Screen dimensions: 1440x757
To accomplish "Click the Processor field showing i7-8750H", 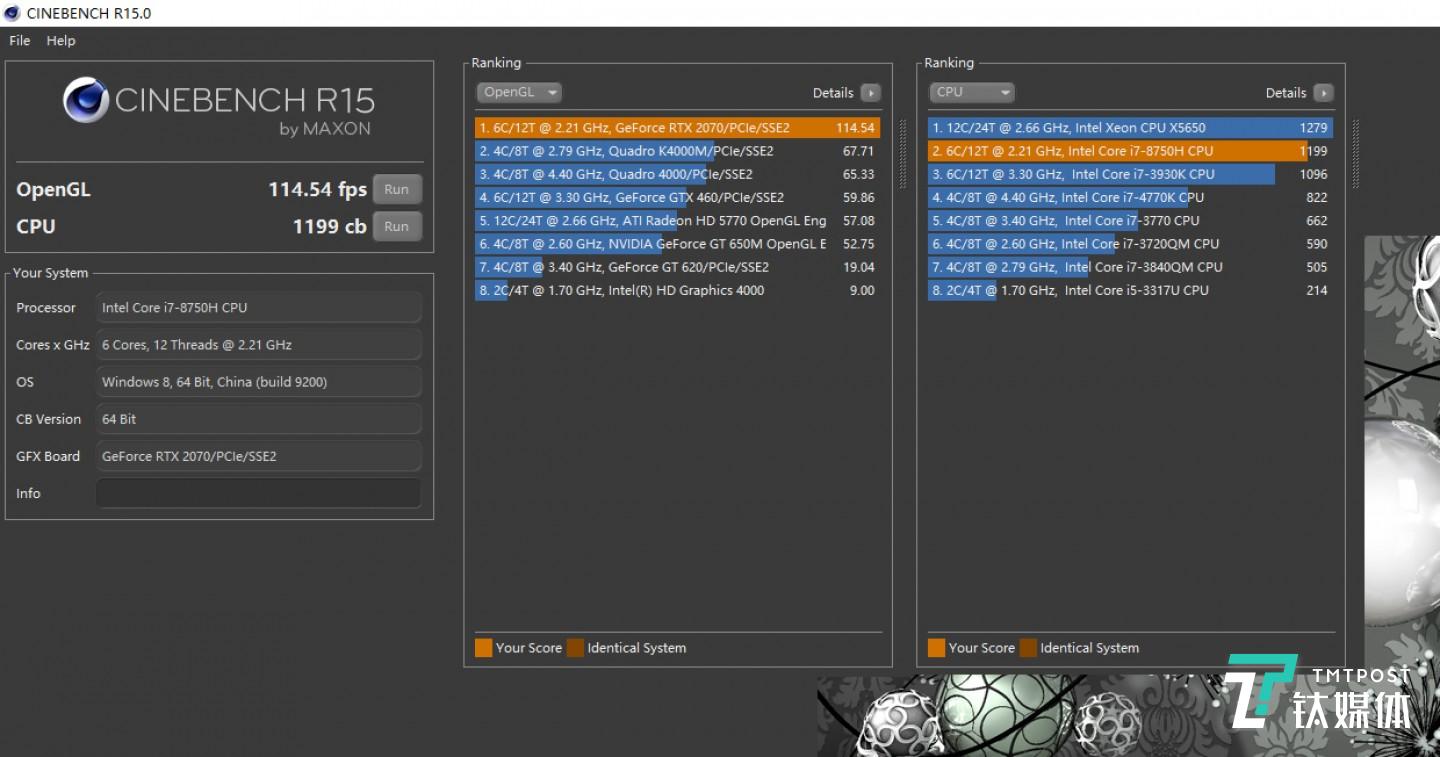I will 258,308.
